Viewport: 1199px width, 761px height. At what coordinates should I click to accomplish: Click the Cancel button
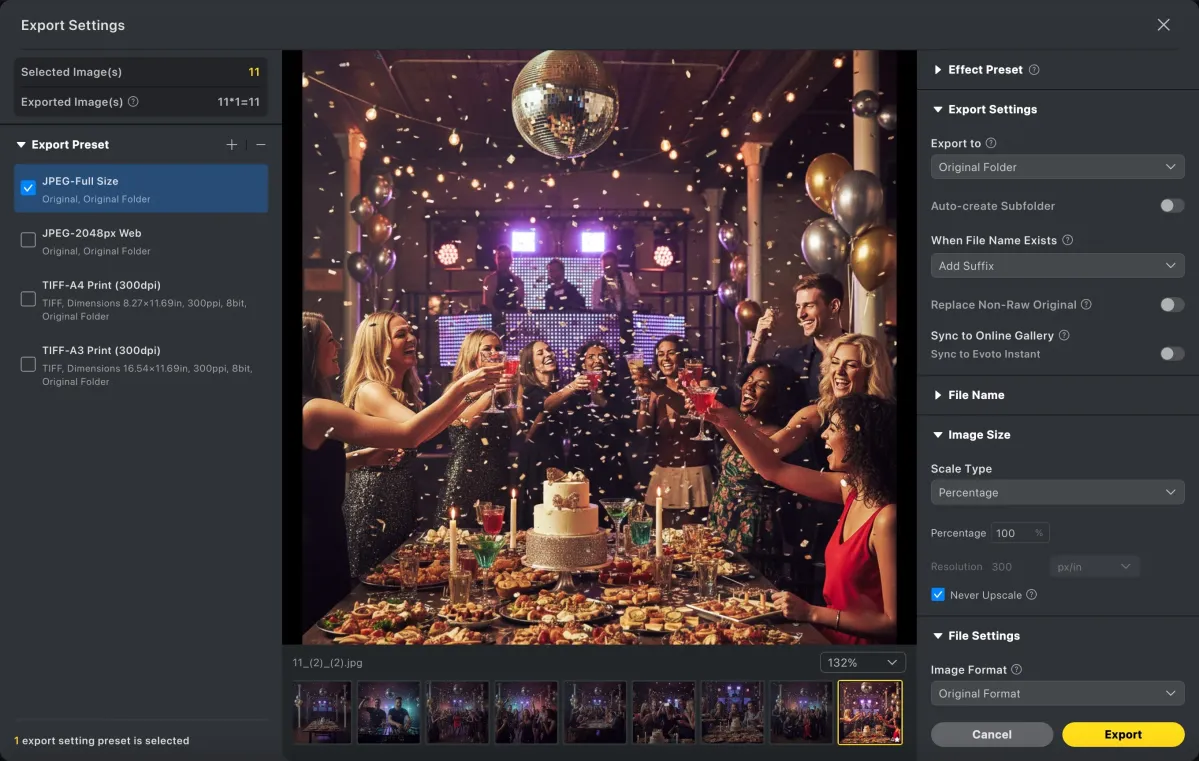pyautogui.click(x=991, y=735)
